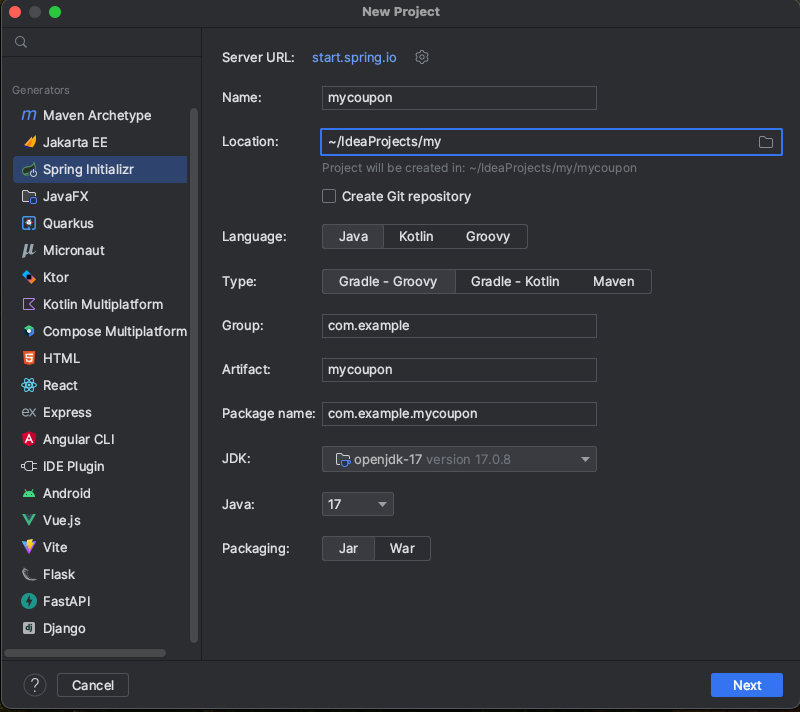The width and height of the screenshot is (800, 712).
Task: Select Kotlin language option
Action: pyautogui.click(x=416, y=237)
